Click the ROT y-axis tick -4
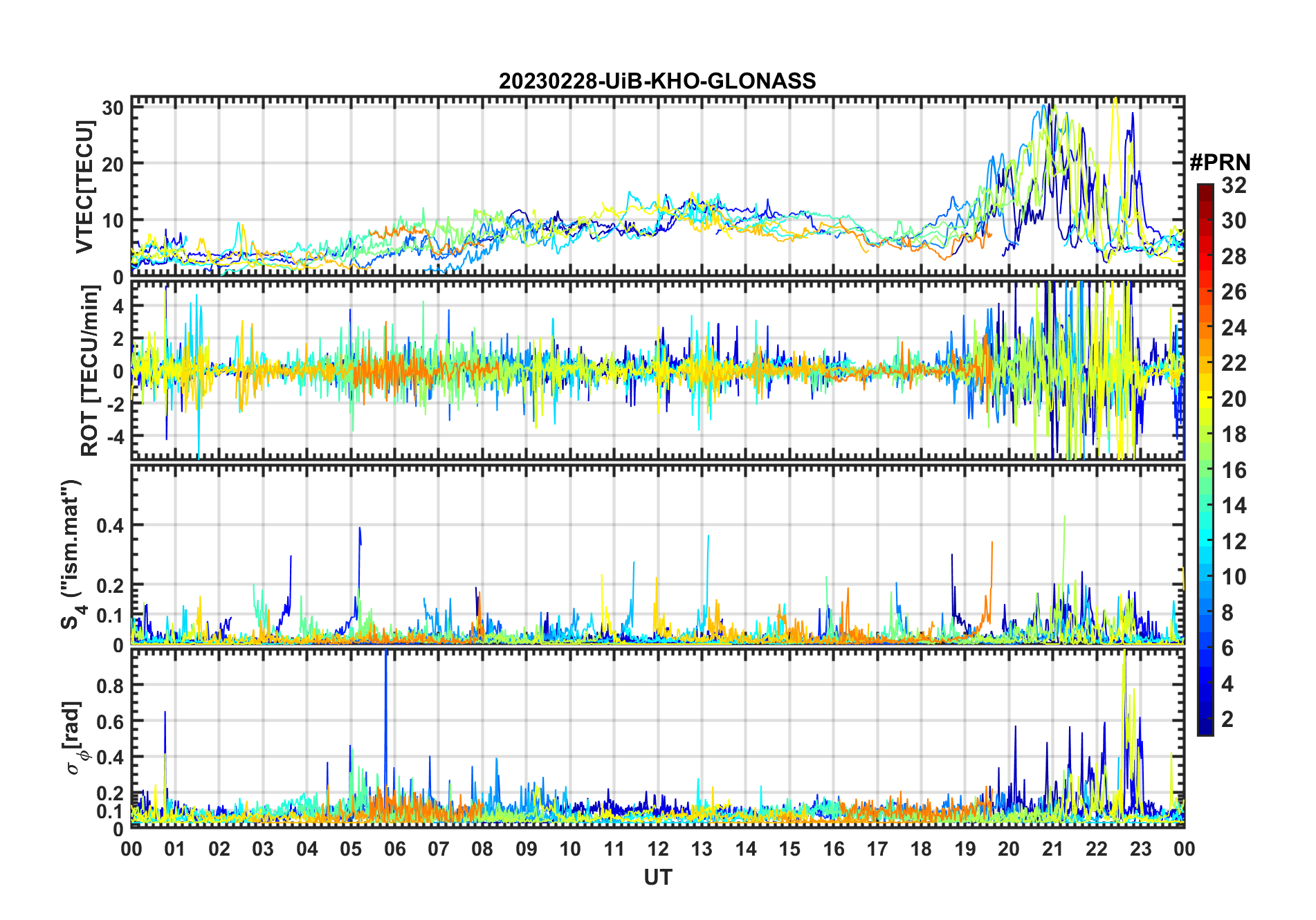1316x920 pixels. [x=113, y=436]
